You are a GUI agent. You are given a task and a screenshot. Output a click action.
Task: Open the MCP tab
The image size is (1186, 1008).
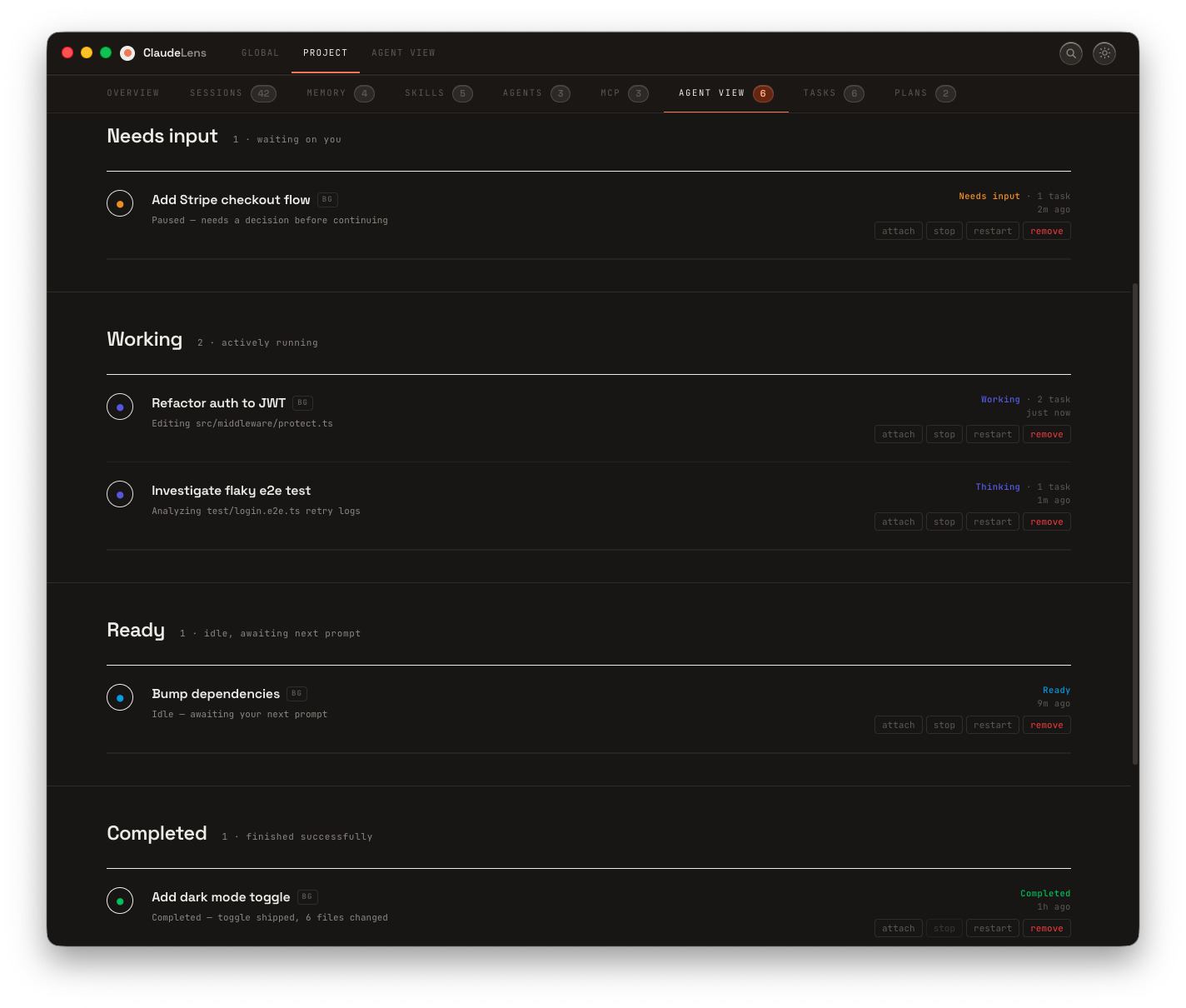[625, 93]
